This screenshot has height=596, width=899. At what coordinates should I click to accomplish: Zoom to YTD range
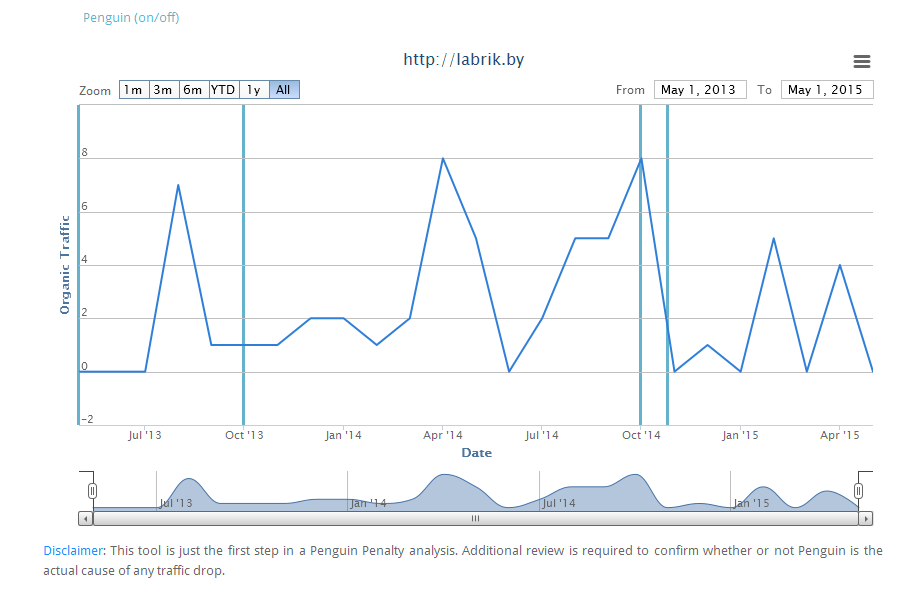point(223,90)
